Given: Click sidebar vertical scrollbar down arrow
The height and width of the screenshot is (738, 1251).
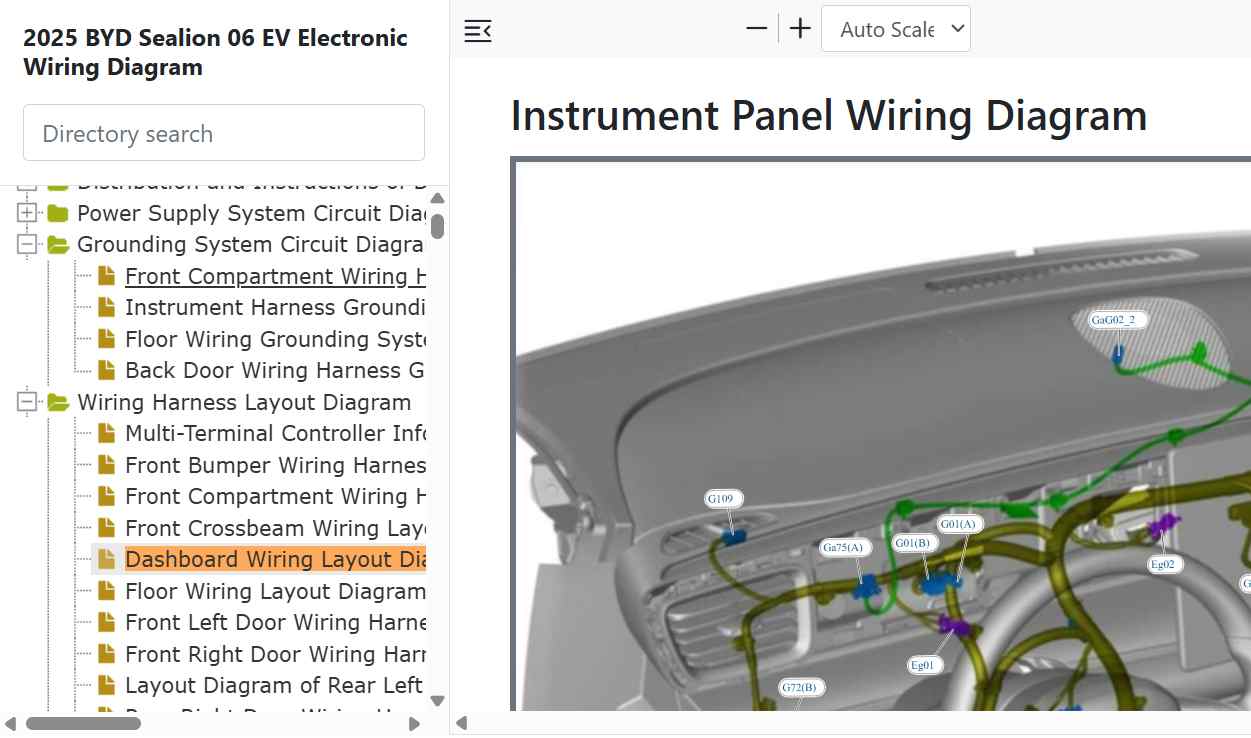Looking at the screenshot, I should tap(437, 701).
